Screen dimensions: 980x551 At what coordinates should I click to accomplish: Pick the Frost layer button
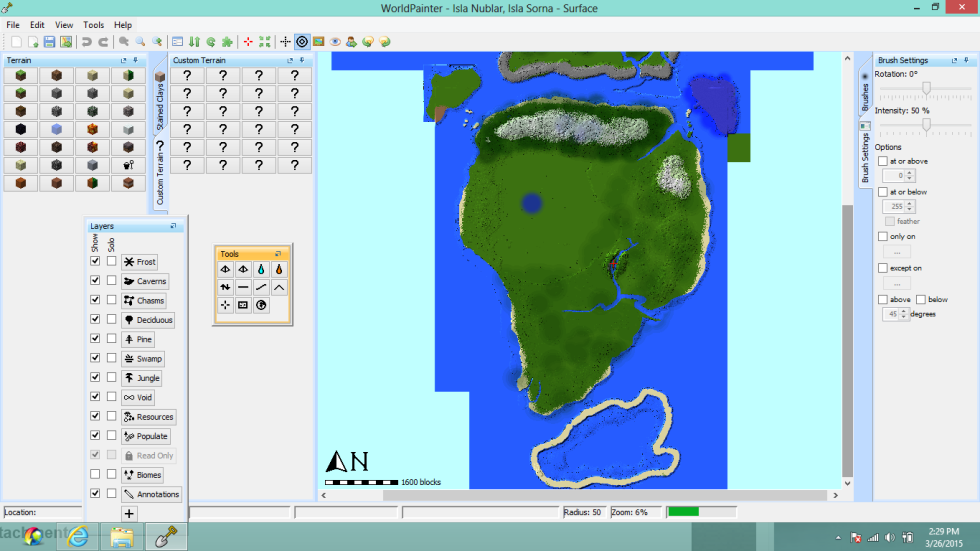pos(140,262)
